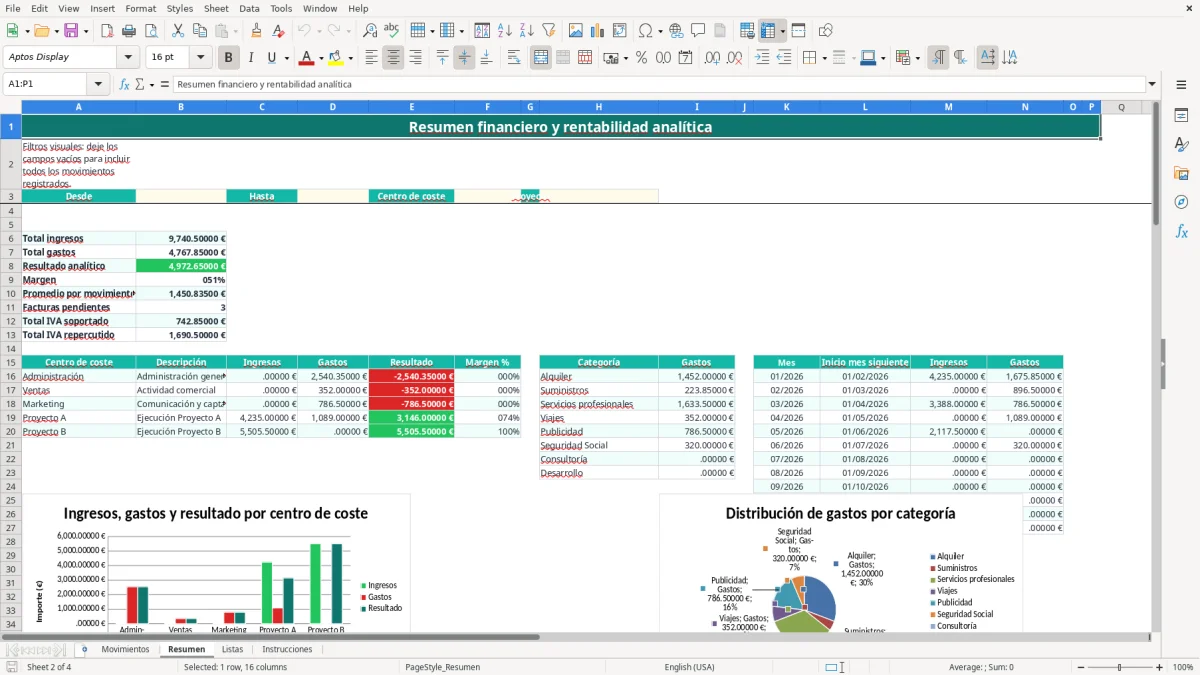Switch to Listas sheet tab

(x=232, y=649)
